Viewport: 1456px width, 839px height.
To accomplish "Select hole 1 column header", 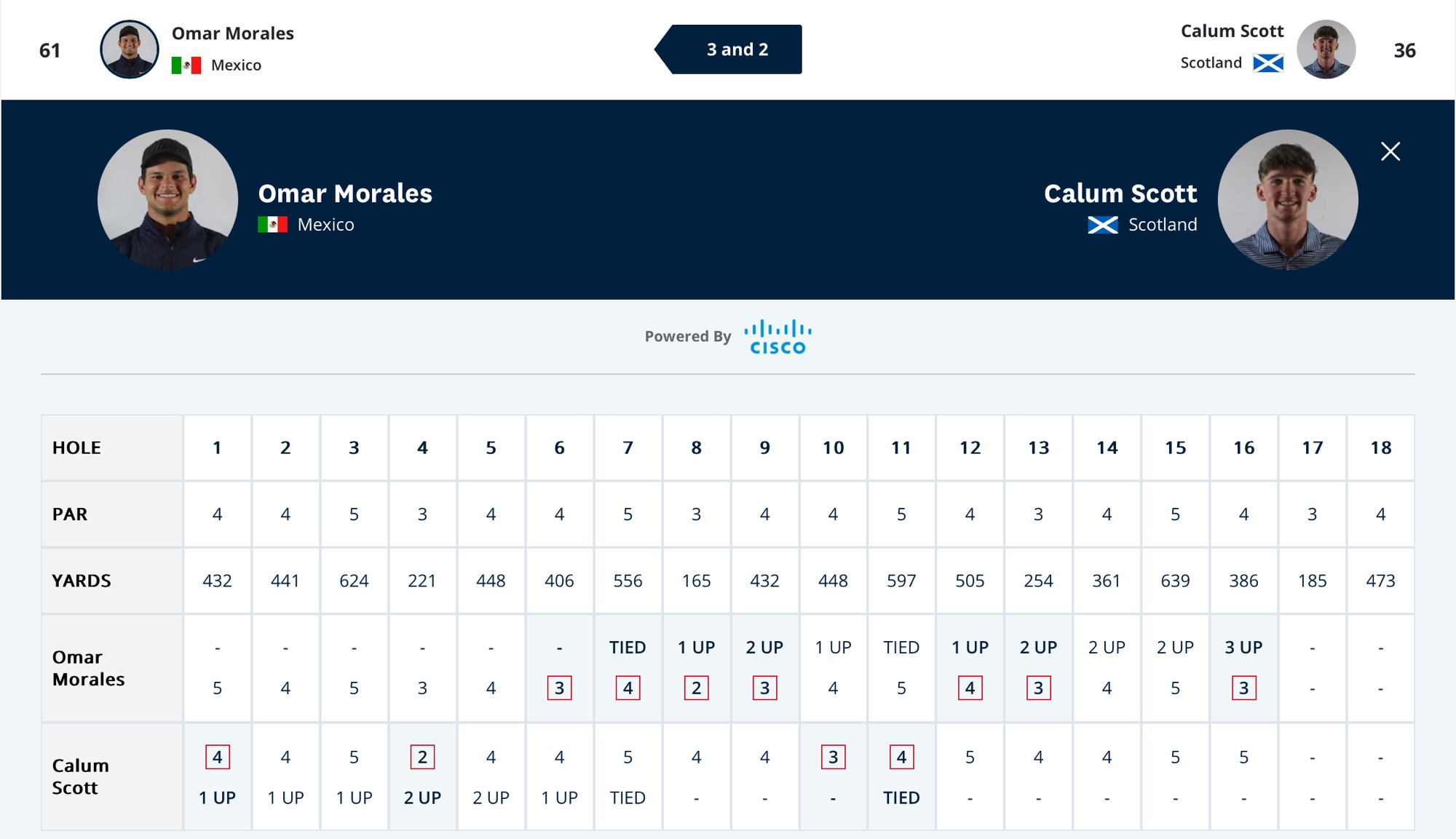I will (x=217, y=448).
